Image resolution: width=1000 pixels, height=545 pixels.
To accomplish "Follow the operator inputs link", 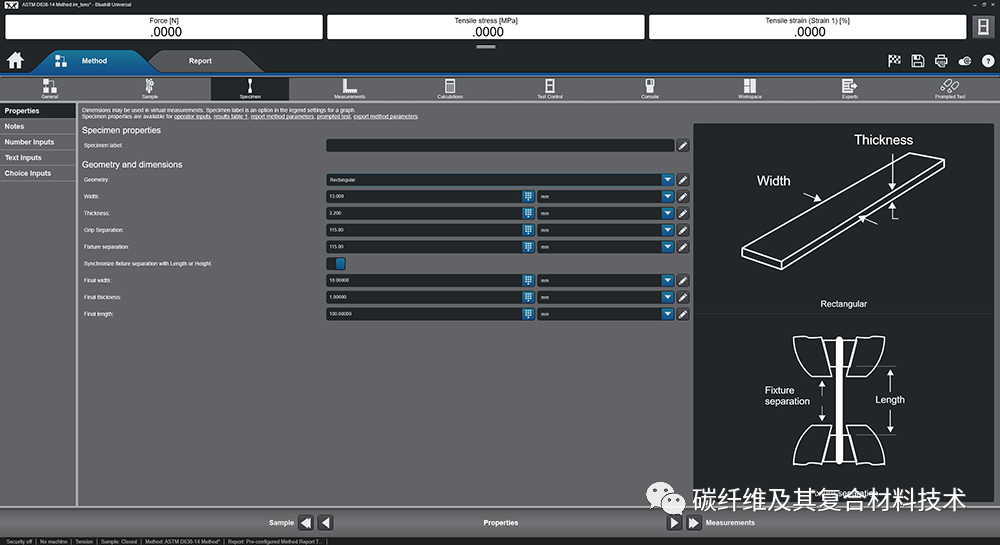I will [192, 117].
